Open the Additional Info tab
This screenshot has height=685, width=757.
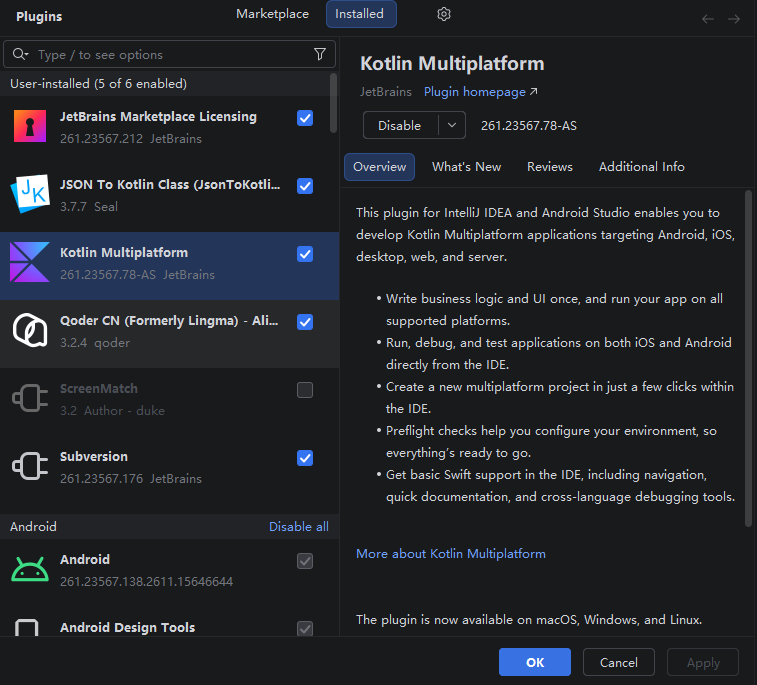click(x=642, y=167)
